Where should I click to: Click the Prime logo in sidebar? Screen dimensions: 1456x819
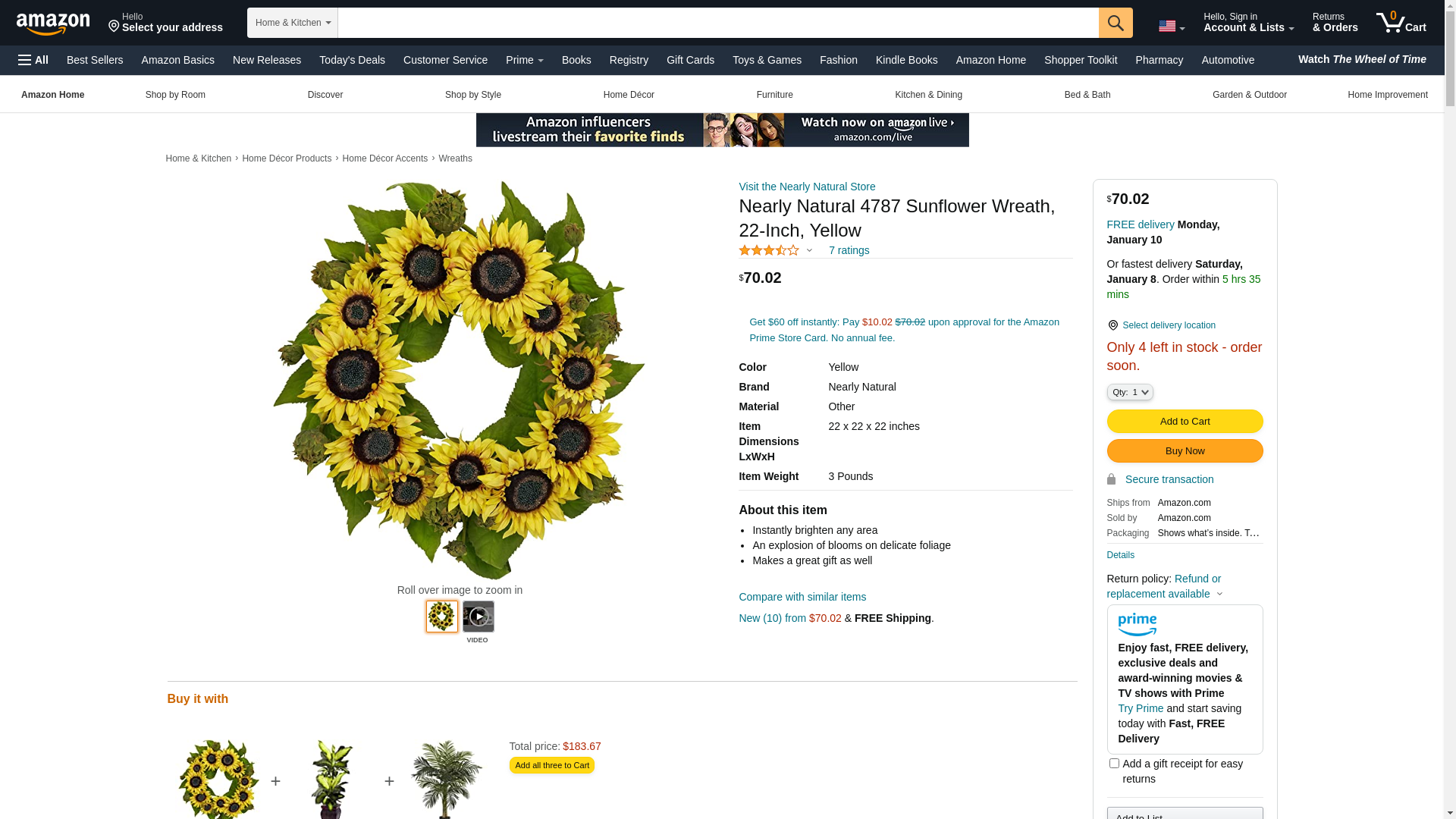[1137, 625]
